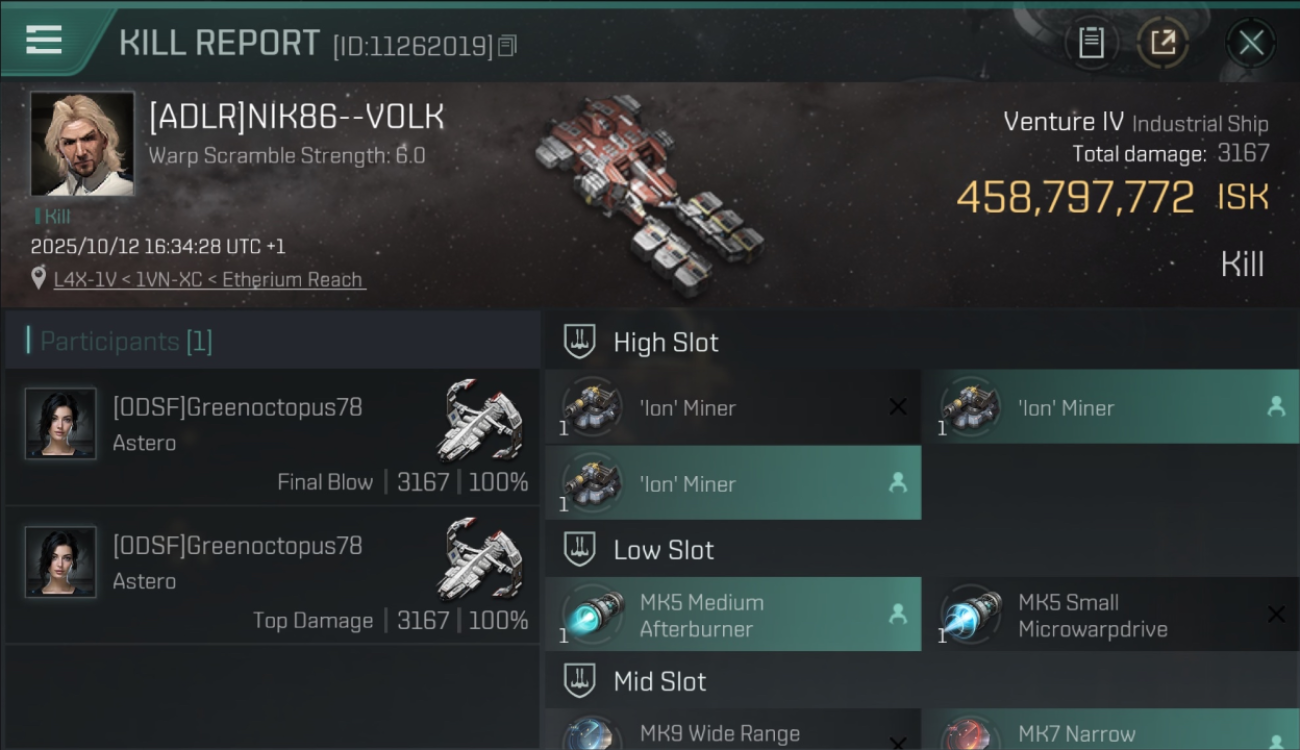Click the Mid Slot section header
1300x750 pixels.
[922, 682]
